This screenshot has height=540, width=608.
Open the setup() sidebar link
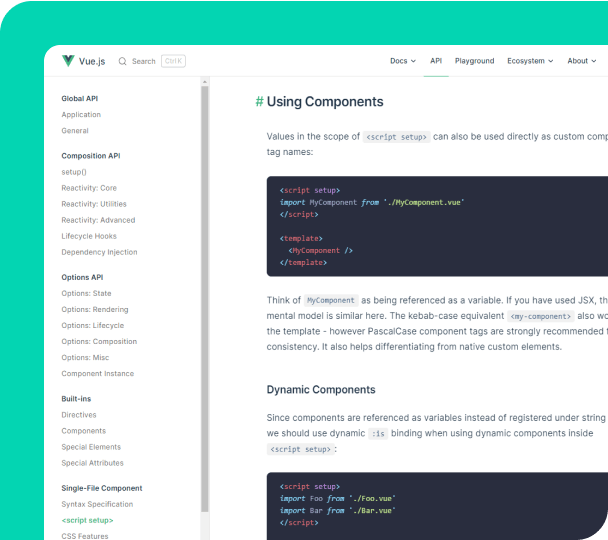(74, 172)
